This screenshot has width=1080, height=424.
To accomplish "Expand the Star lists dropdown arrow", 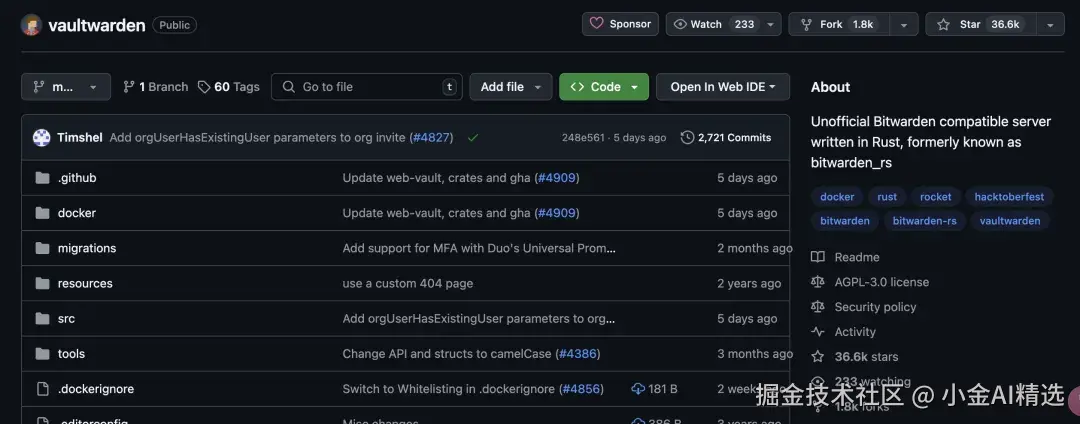I will 1050,24.
